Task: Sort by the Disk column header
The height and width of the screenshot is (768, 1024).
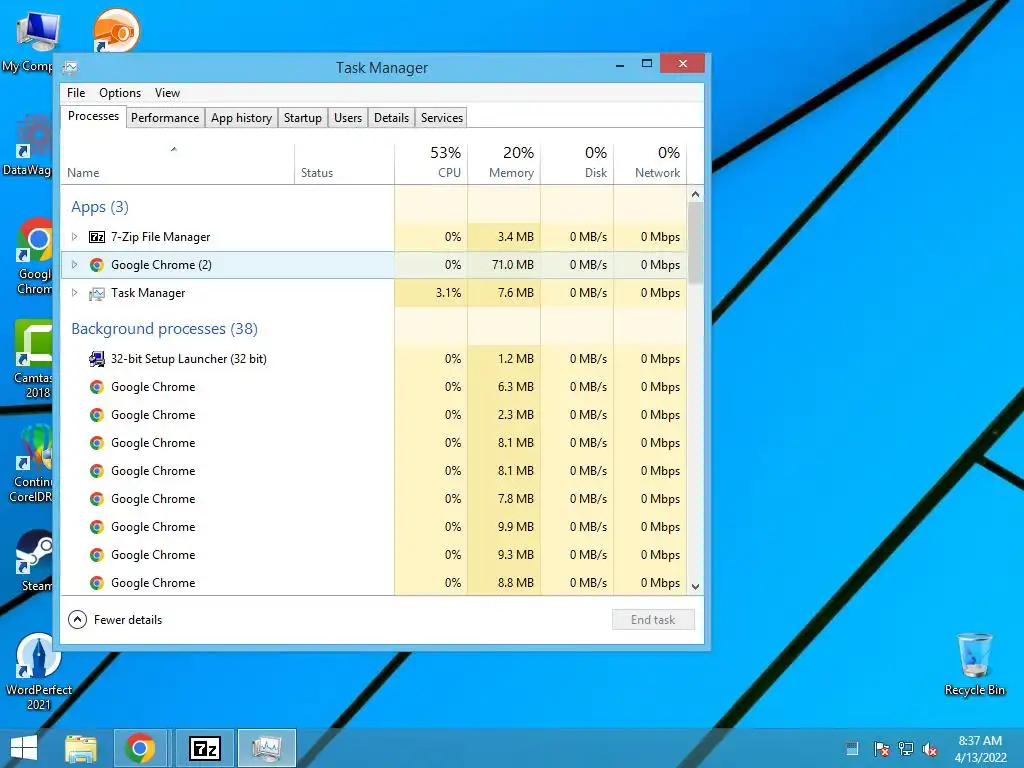Action: [577, 163]
